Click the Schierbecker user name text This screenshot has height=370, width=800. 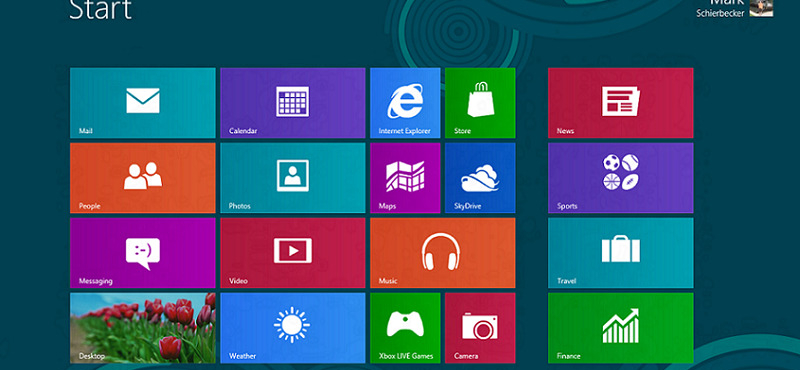[x=720, y=13]
